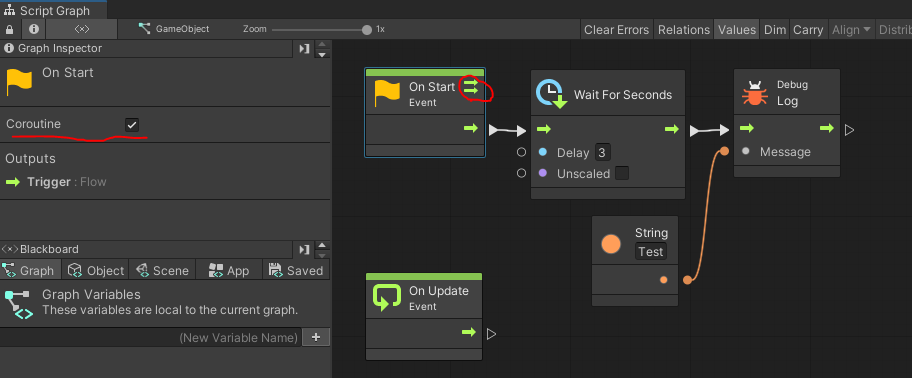Select the String literal orange icon

pos(611,244)
